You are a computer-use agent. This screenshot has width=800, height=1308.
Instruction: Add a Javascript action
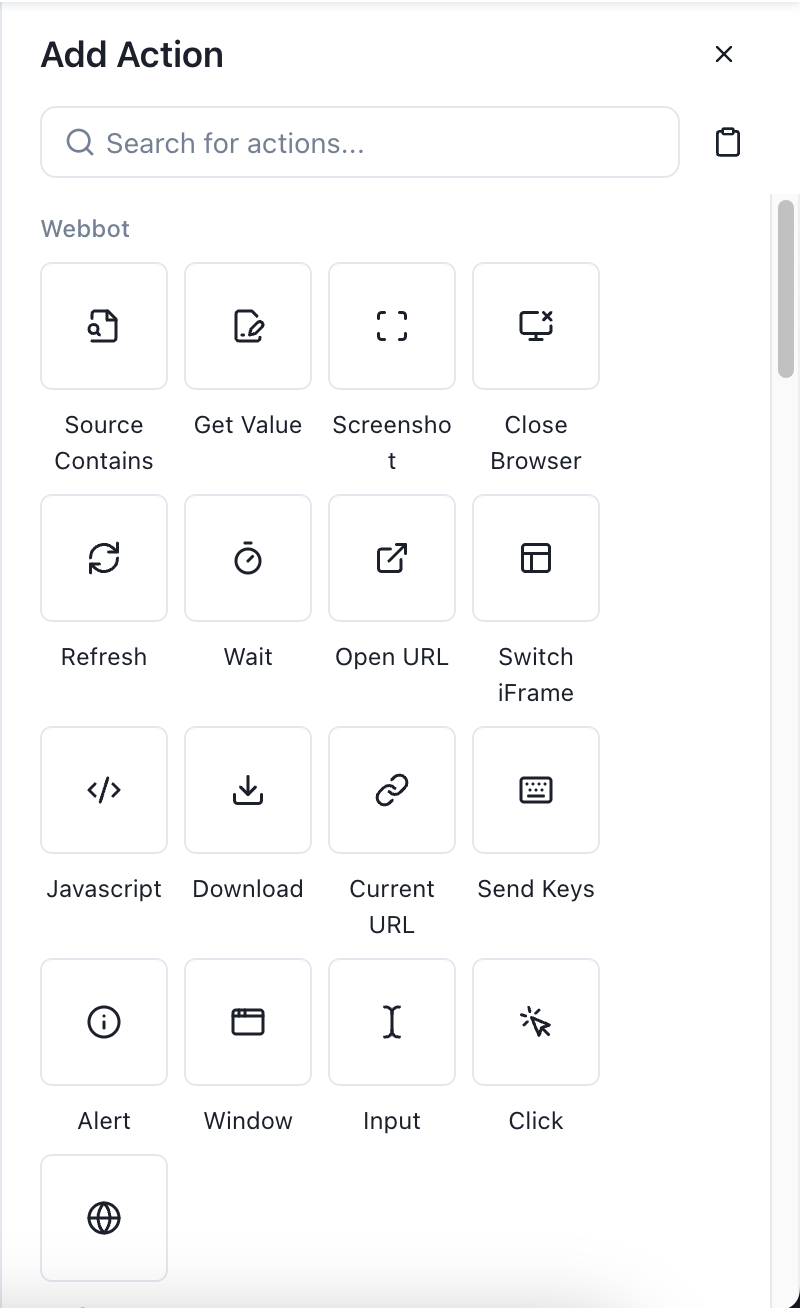tap(104, 790)
